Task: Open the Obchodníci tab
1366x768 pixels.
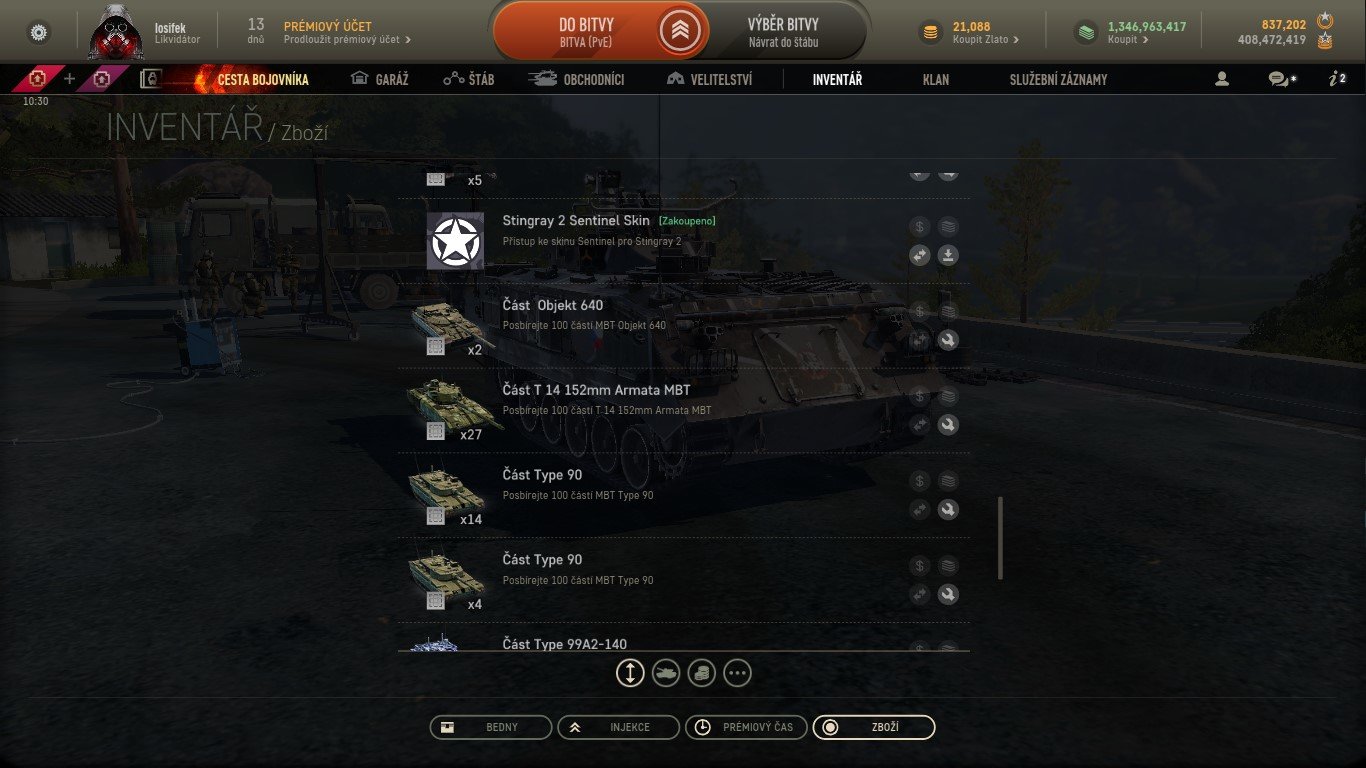Action: pyautogui.click(x=577, y=79)
